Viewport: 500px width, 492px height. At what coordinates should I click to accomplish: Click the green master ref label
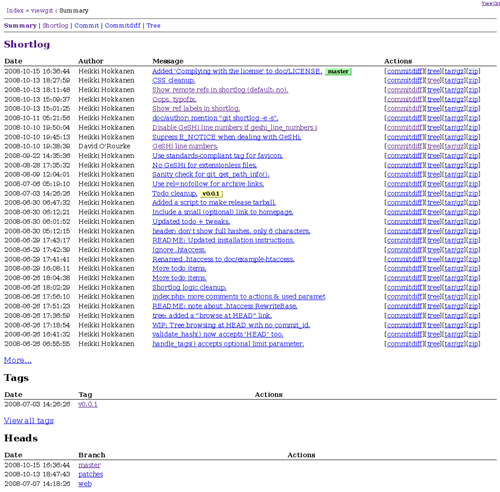click(x=338, y=72)
